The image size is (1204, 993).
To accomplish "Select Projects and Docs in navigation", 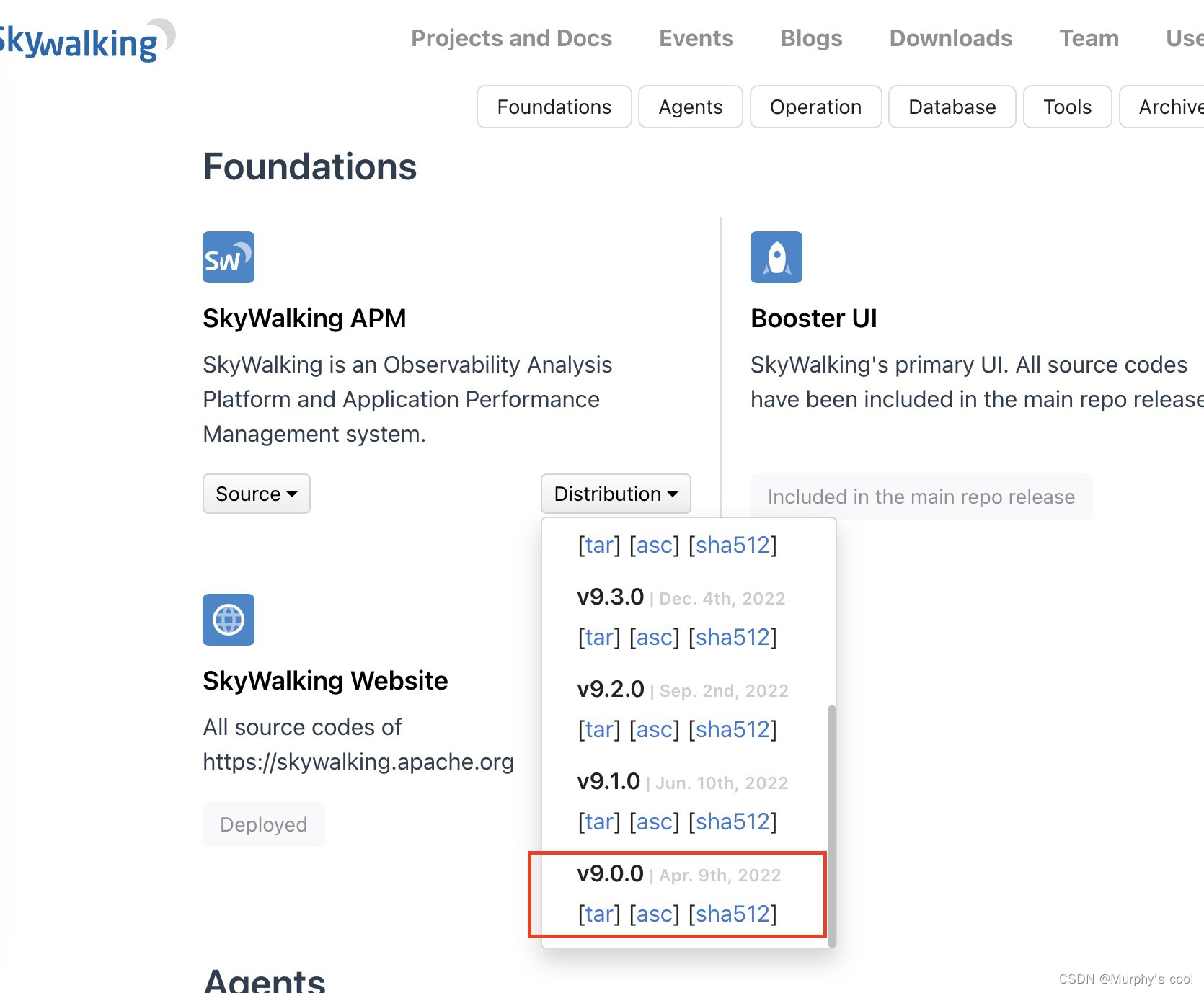I will click(x=511, y=38).
